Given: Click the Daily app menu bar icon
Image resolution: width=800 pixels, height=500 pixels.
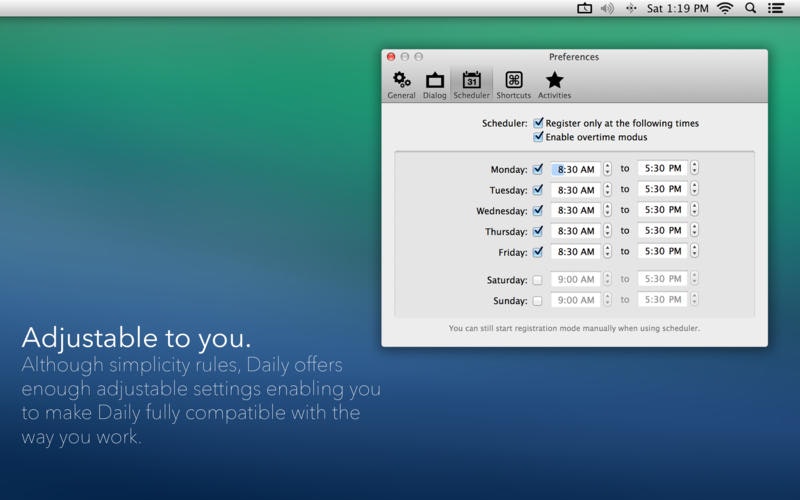Looking at the screenshot, I should click(x=584, y=8).
